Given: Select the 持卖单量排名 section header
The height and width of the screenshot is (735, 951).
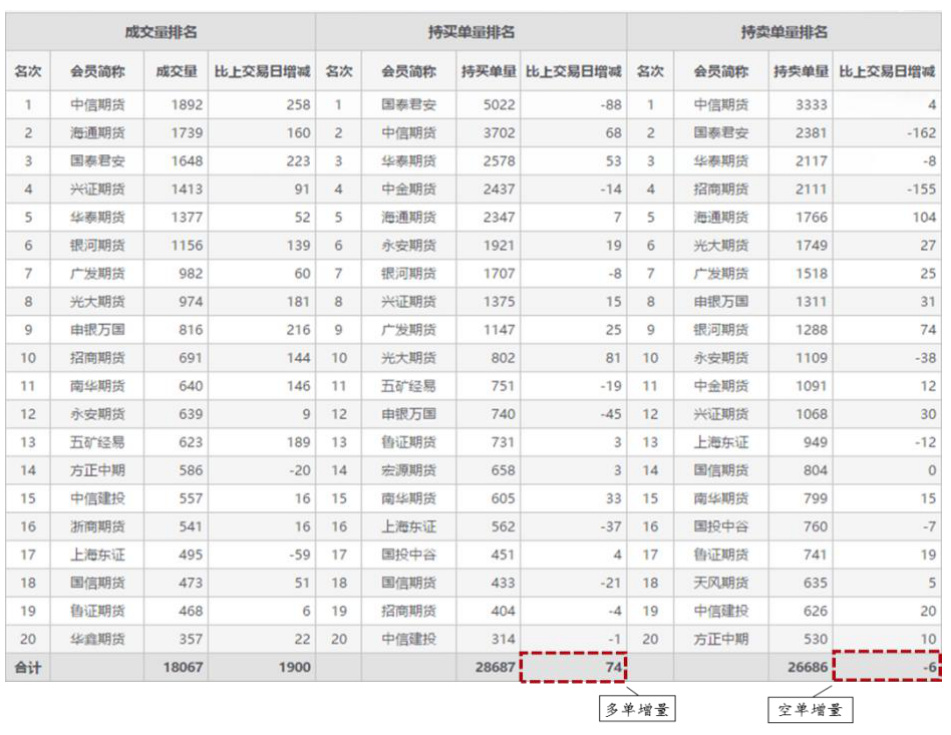Looking at the screenshot, I should coord(784,32).
